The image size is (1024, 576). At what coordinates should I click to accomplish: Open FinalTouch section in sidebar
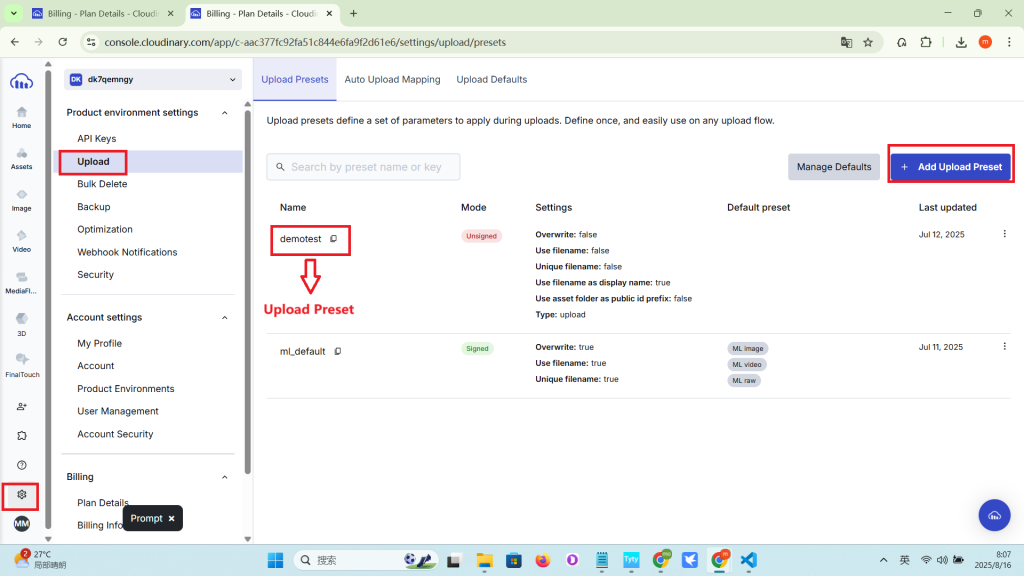coord(22,366)
